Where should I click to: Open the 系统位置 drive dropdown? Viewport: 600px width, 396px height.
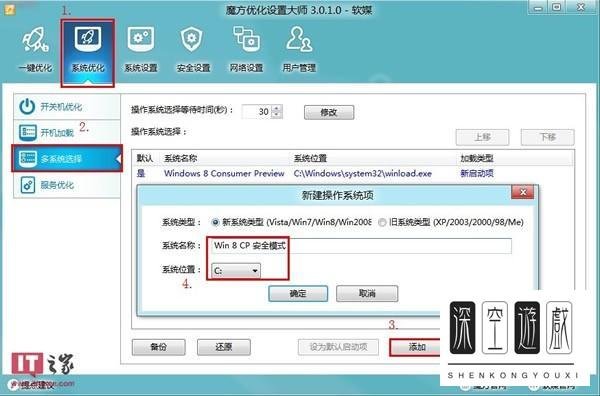point(236,271)
